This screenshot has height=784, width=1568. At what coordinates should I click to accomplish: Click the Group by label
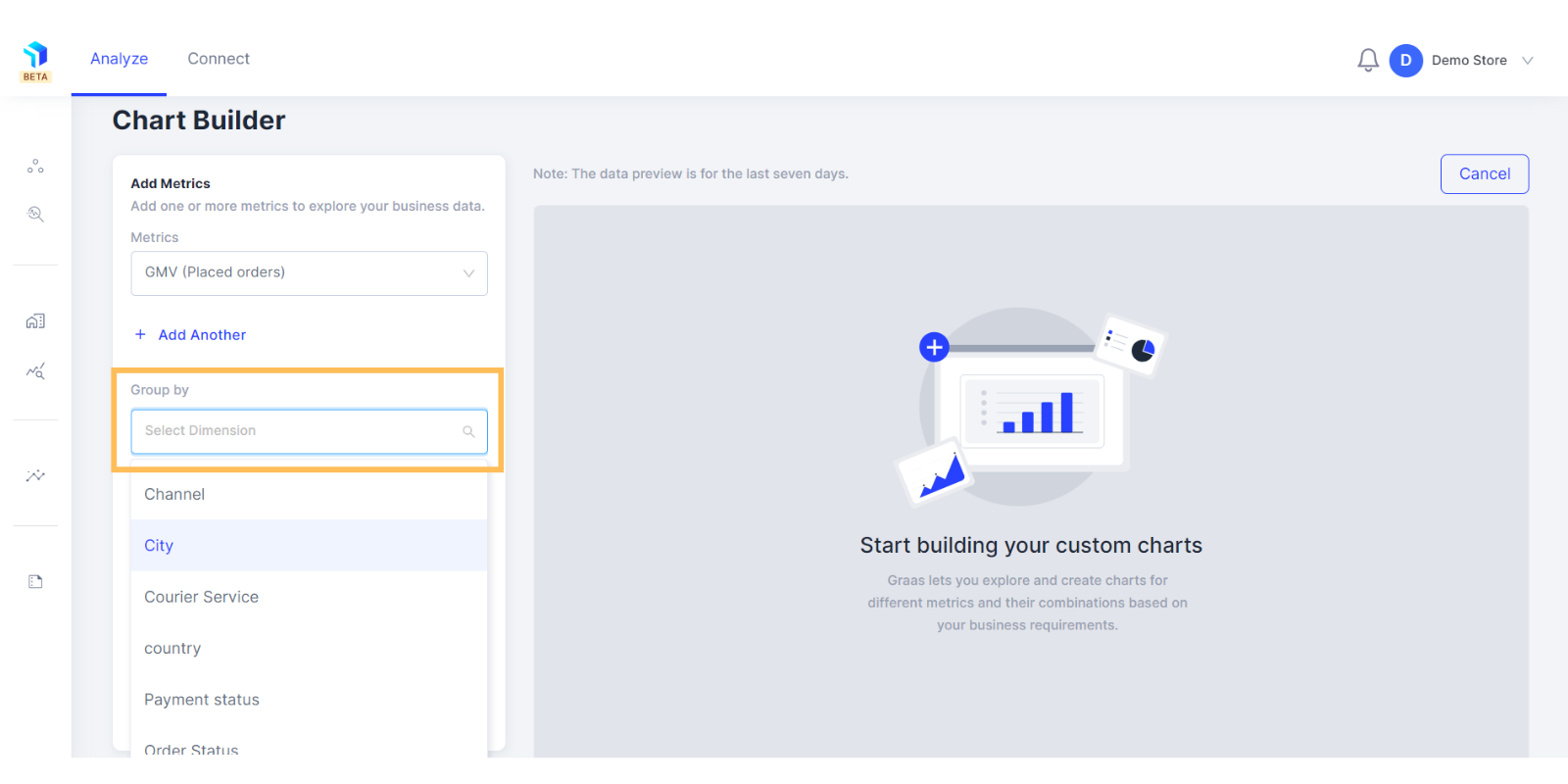160,390
